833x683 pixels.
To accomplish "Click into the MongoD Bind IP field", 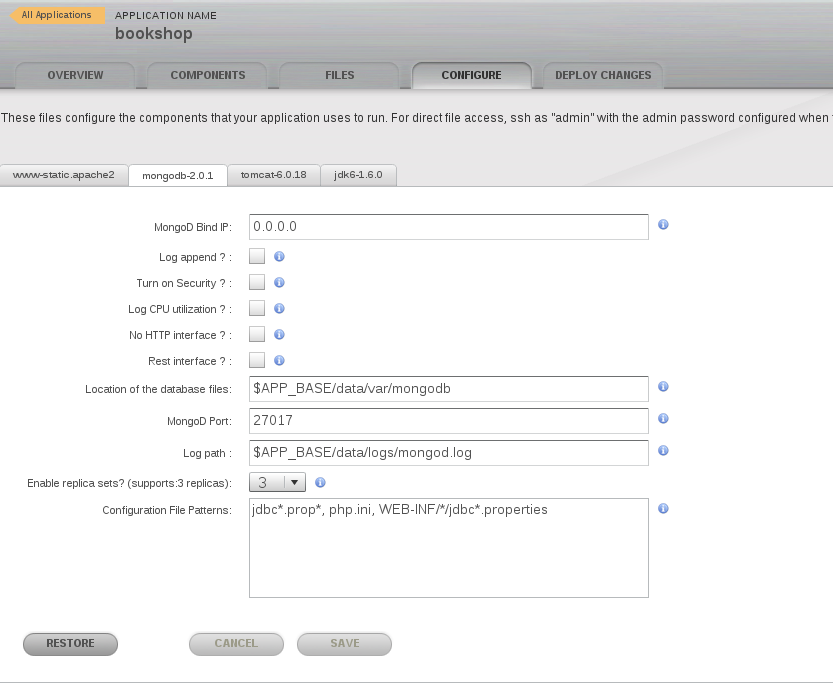I will pos(448,227).
